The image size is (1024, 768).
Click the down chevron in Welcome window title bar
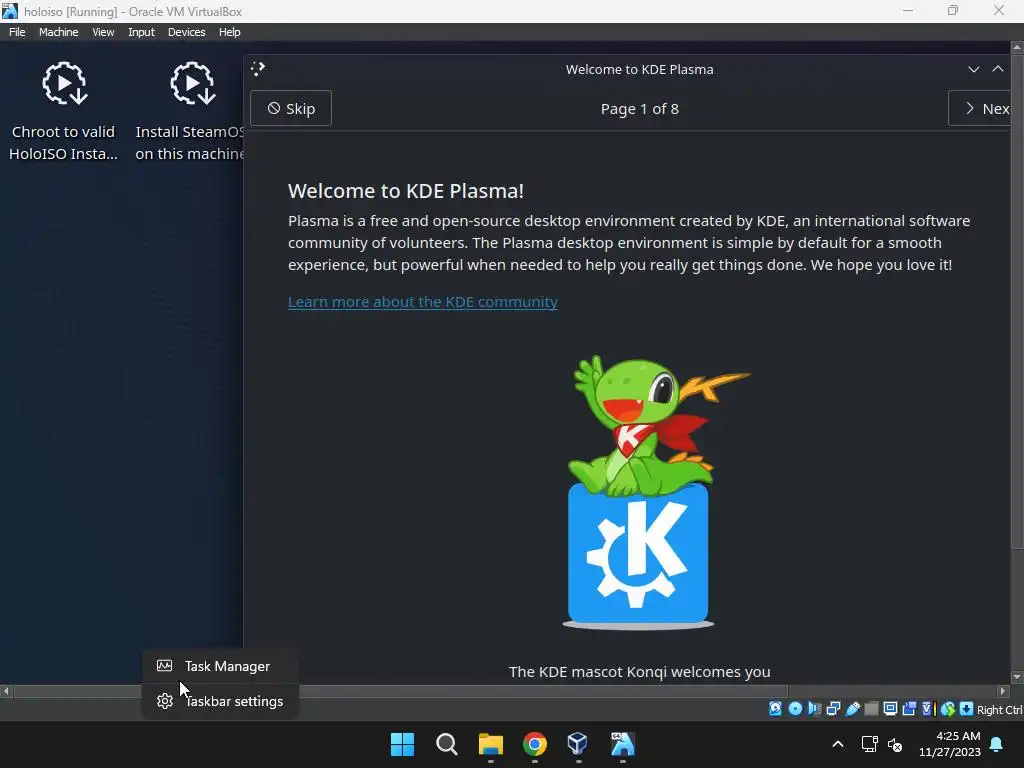974,69
